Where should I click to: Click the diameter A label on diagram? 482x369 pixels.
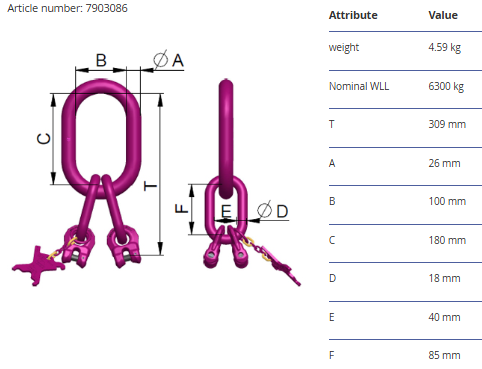click(x=168, y=60)
